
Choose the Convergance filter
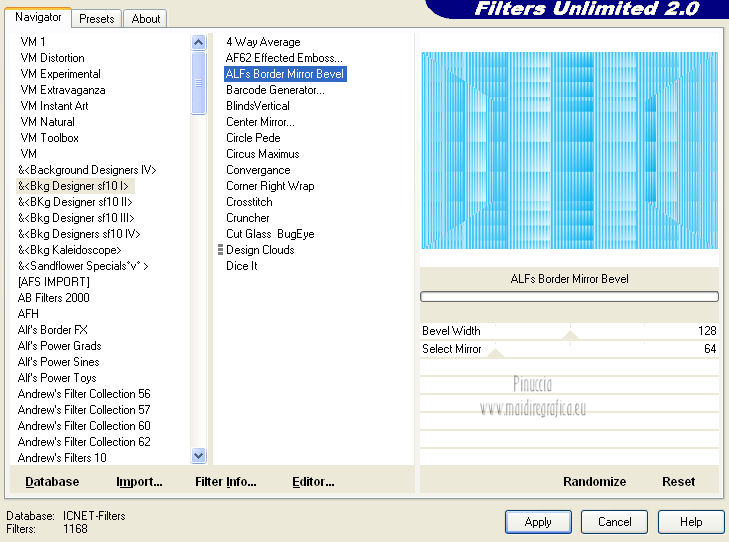[258, 170]
